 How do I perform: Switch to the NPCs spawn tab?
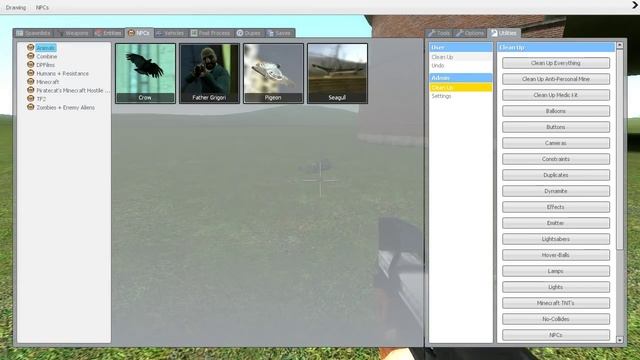[x=139, y=33]
